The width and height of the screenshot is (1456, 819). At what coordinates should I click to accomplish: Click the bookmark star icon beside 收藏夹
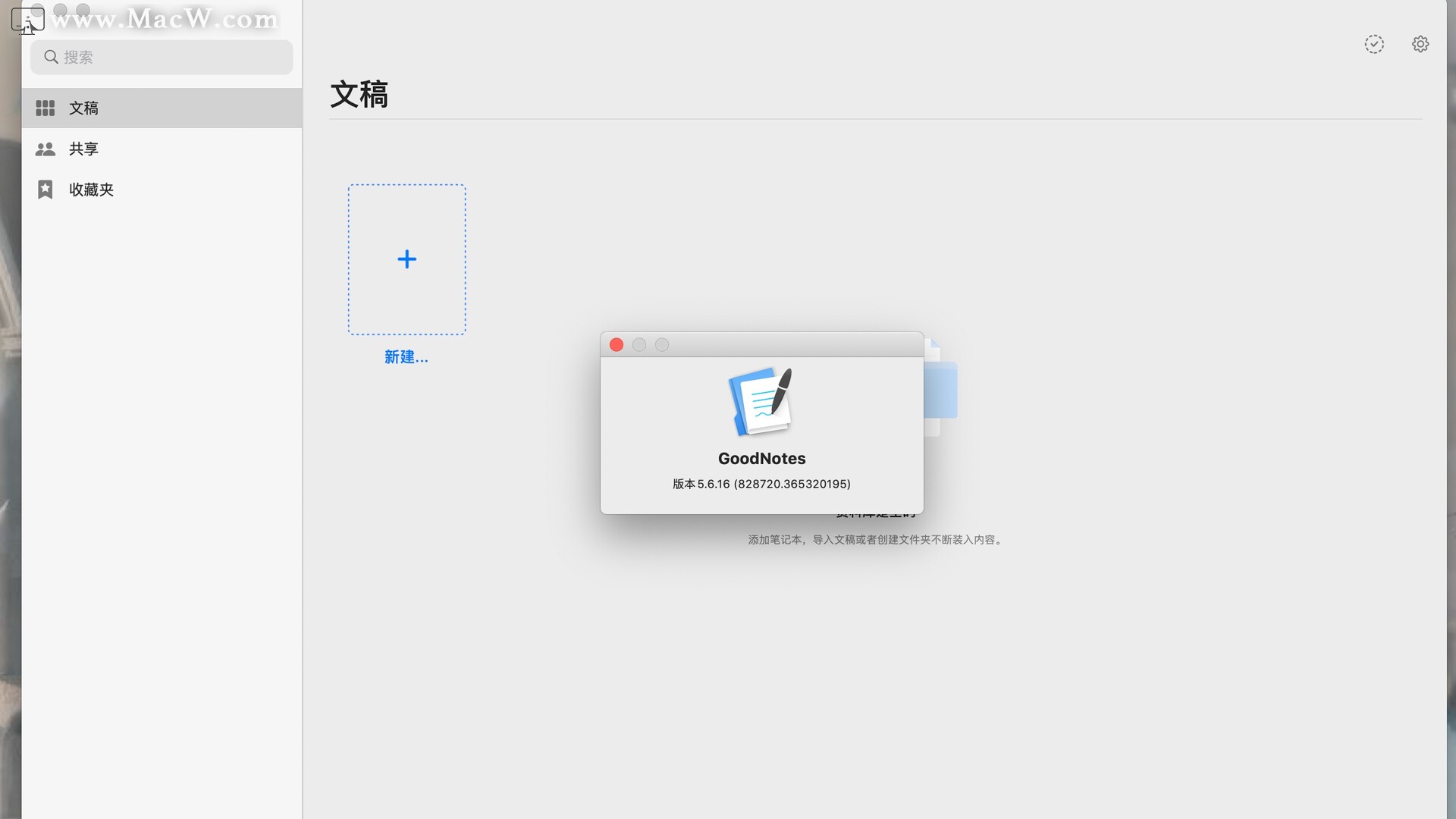[x=45, y=190]
